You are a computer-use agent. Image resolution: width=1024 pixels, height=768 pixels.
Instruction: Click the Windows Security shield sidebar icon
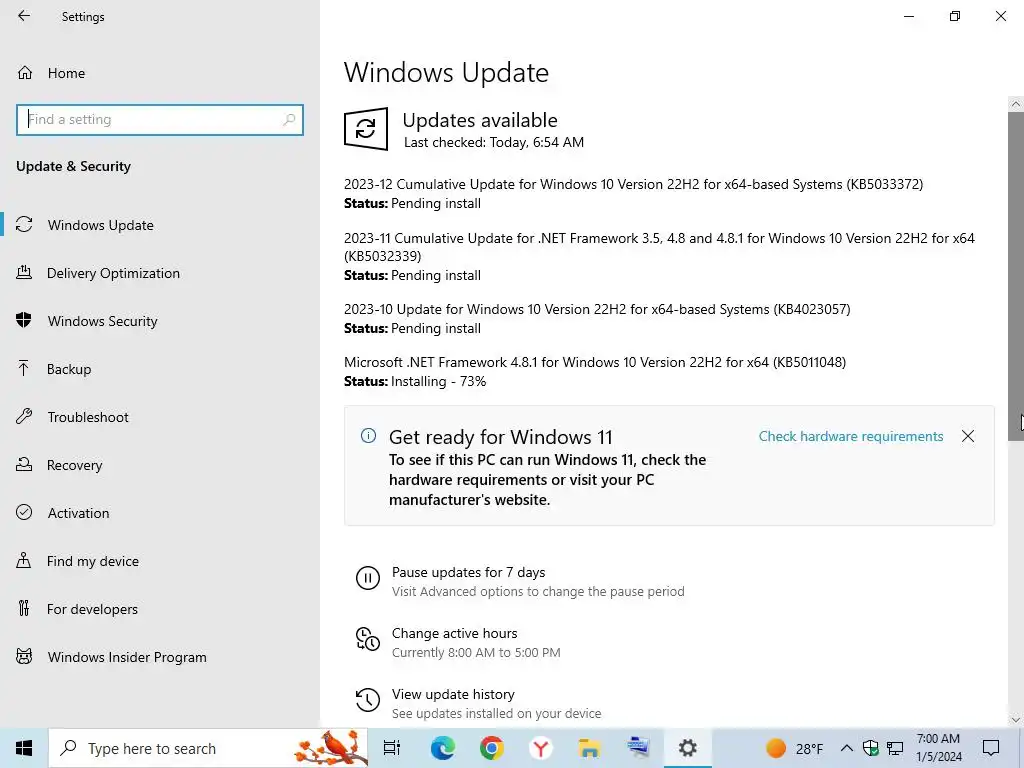(x=24, y=321)
